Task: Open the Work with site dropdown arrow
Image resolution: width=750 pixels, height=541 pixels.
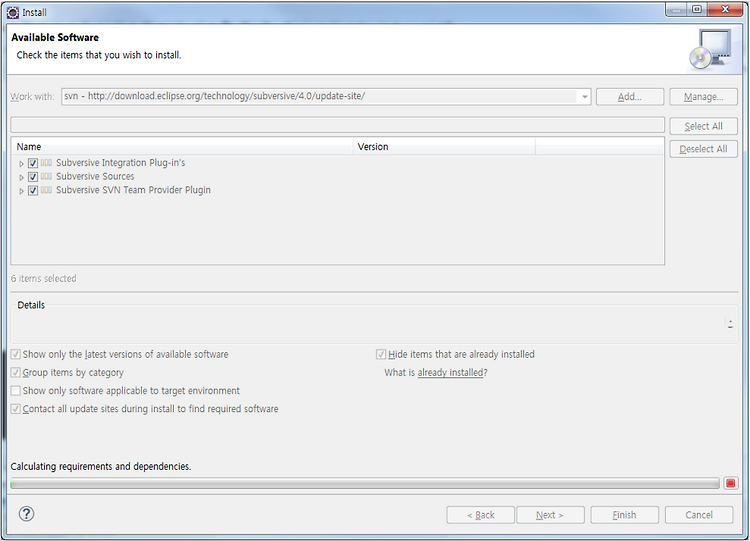Action: click(x=585, y=97)
